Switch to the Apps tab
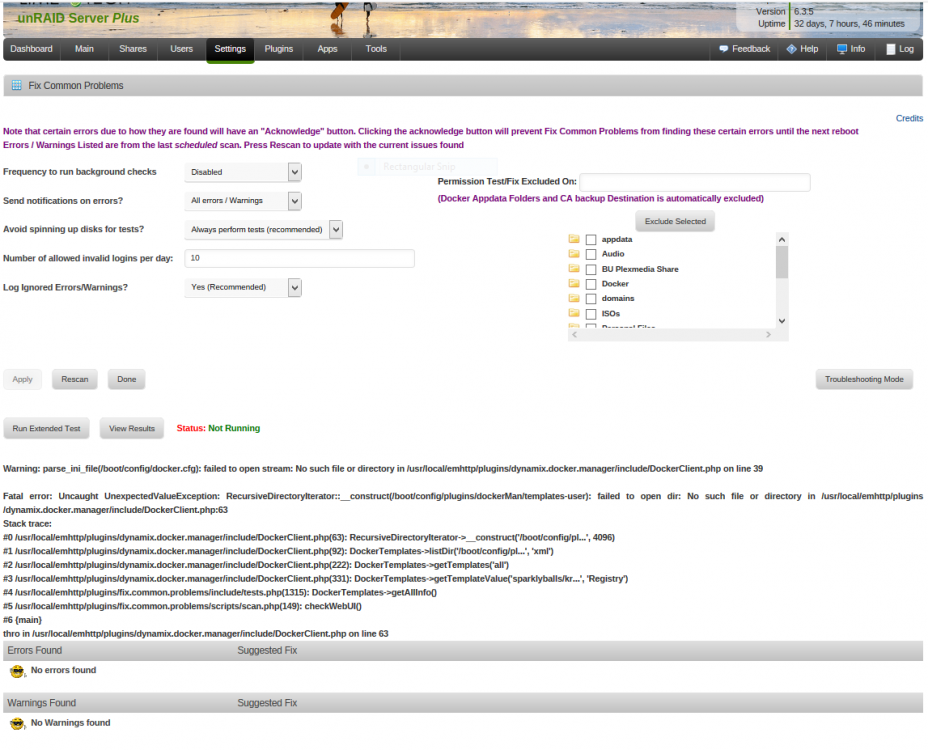 327,49
